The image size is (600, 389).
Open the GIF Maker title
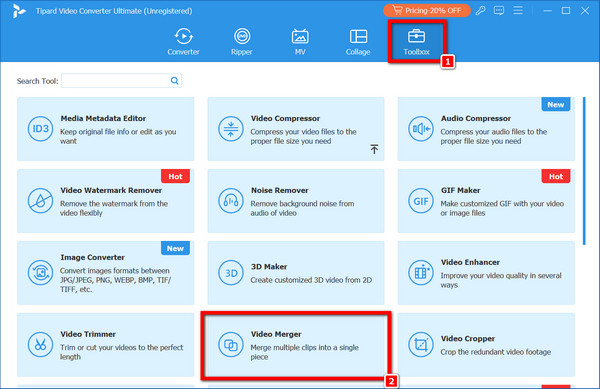click(460, 190)
